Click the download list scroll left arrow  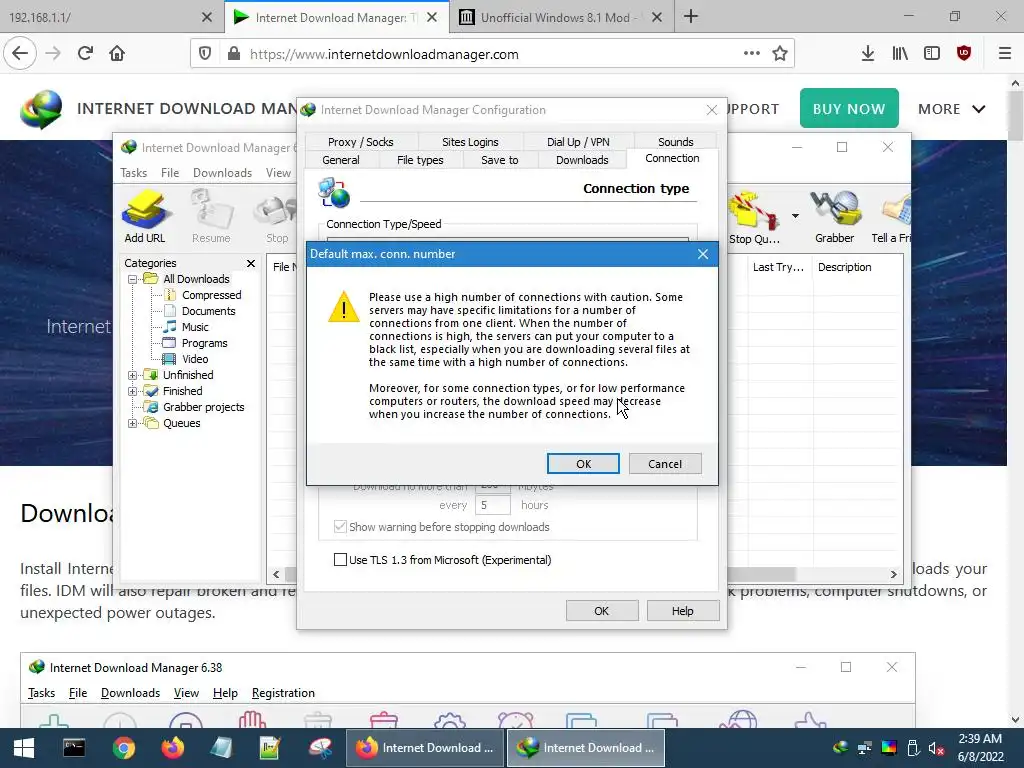pyautogui.click(x=276, y=574)
